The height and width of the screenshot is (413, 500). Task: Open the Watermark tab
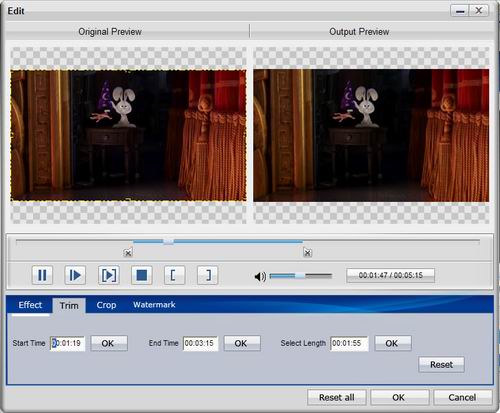click(x=154, y=305)
